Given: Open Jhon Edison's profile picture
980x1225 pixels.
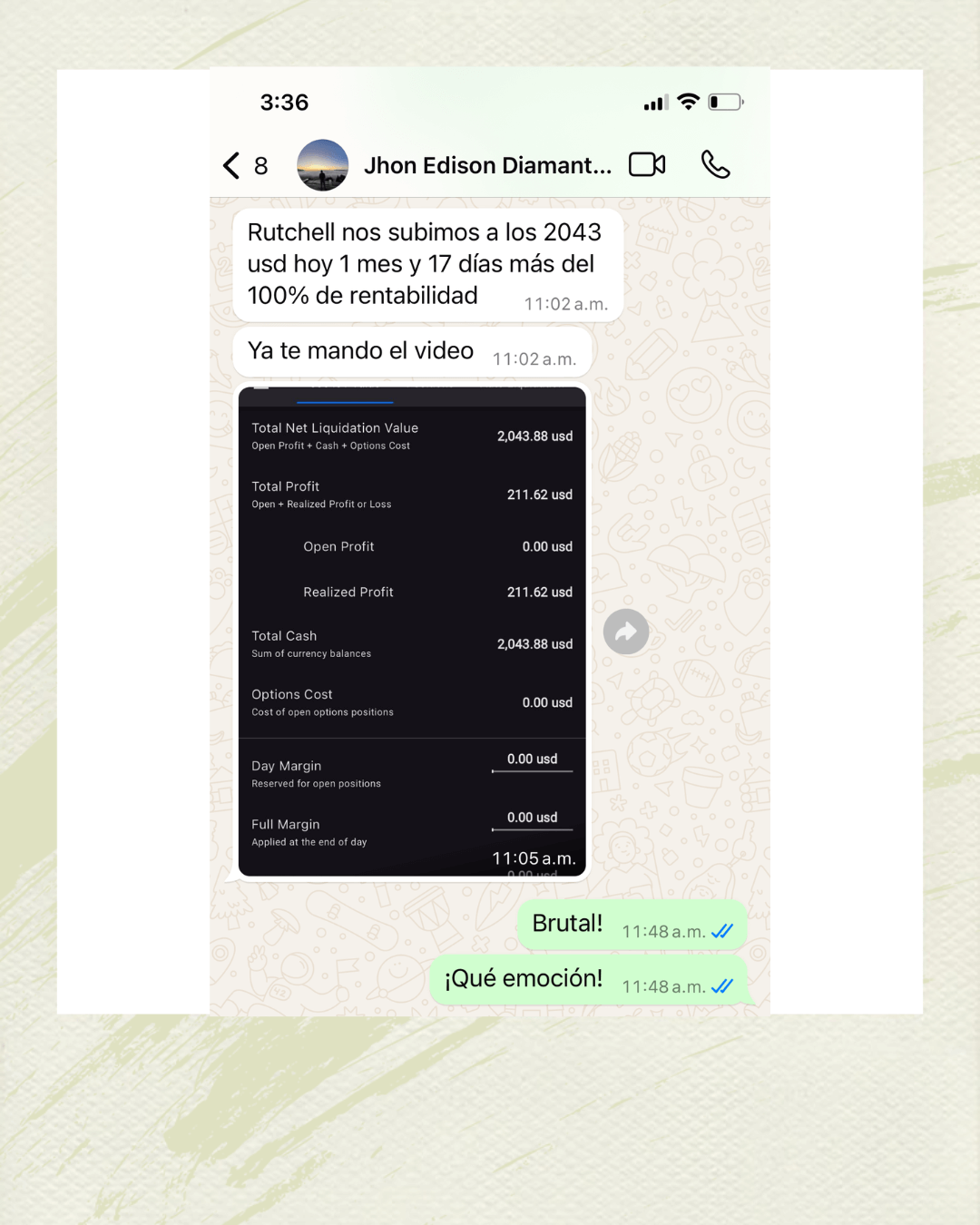Looking at the screenshot, I should tap(323, 165).
